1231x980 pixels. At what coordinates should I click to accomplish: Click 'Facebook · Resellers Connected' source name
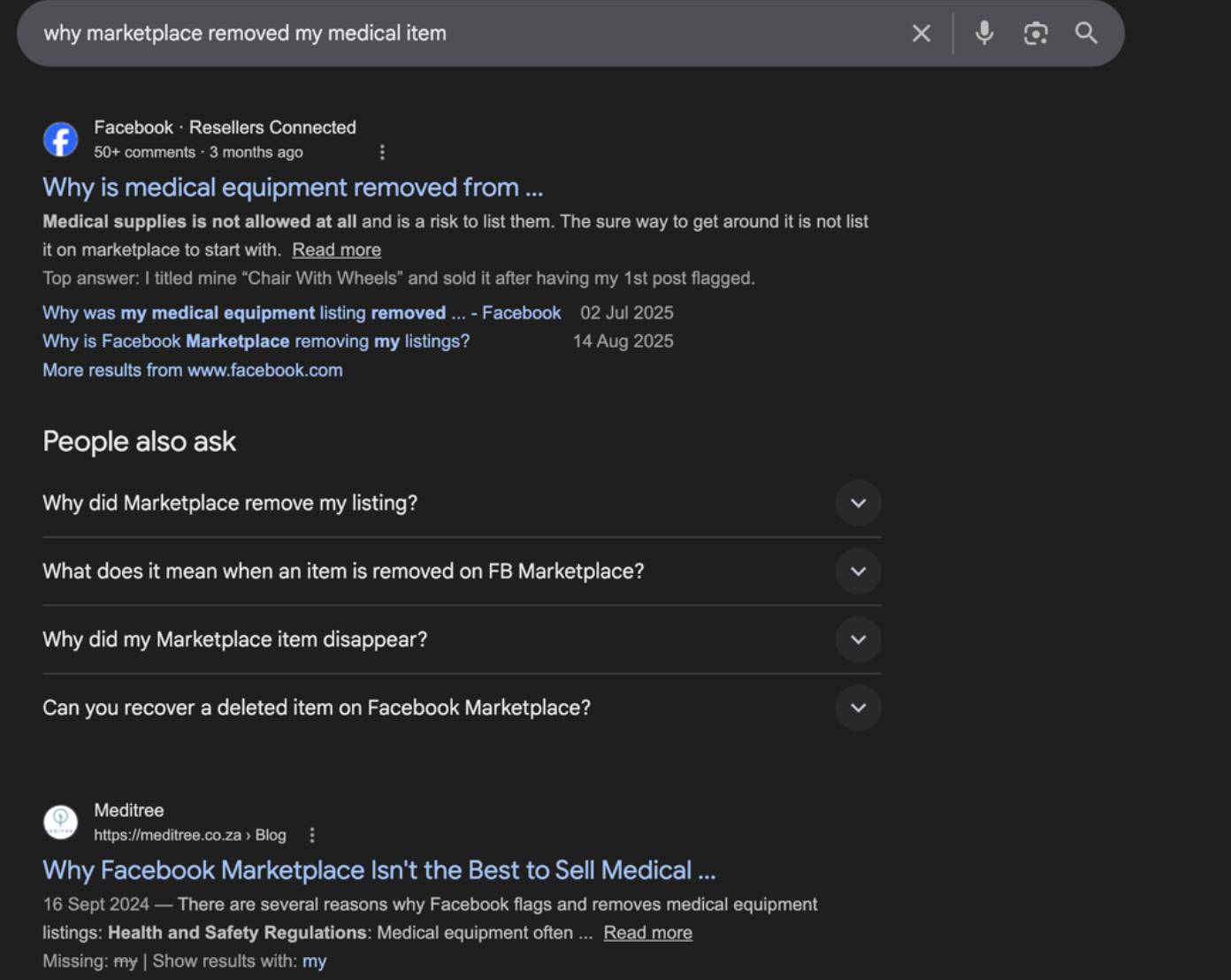pos(225,127)
